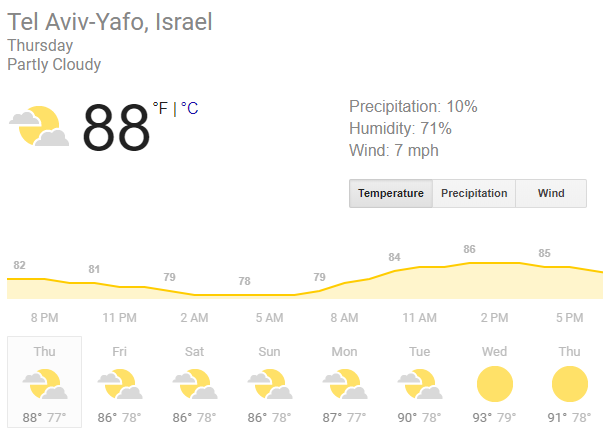Open the Precipitation graph tab

pos(474,193)
